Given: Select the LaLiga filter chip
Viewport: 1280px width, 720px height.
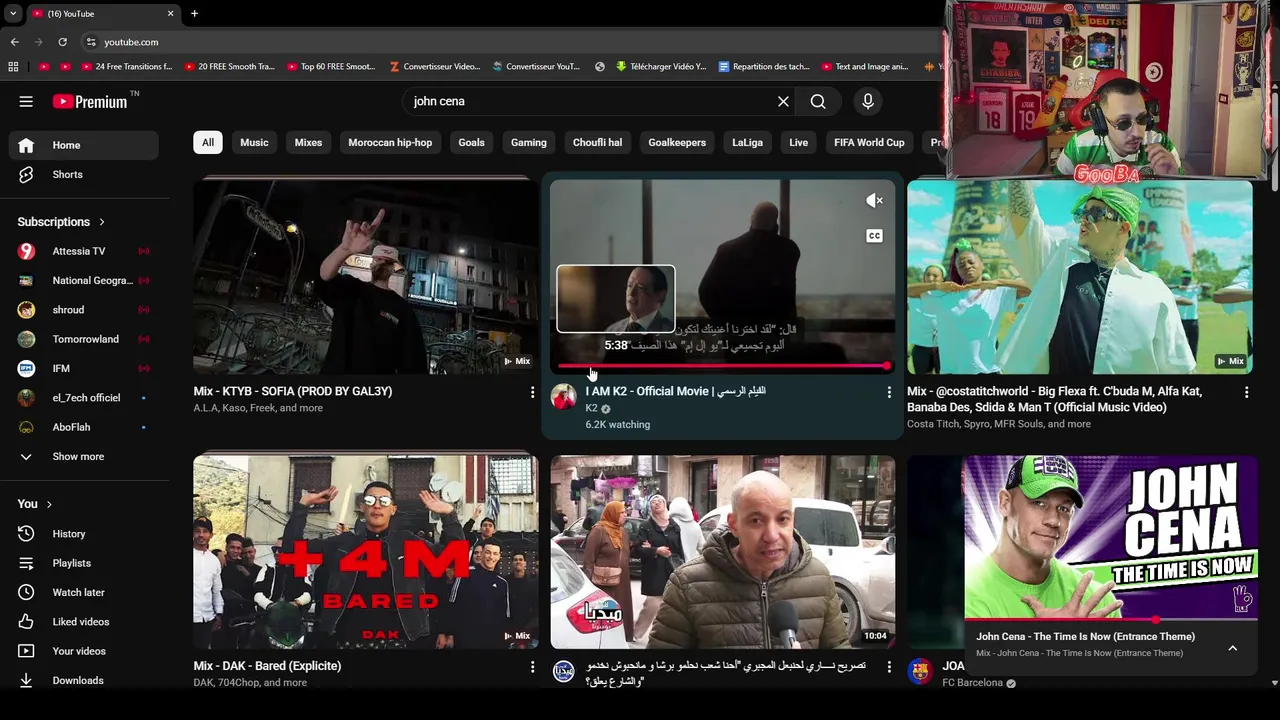Looking at the screenshot, I should [x=747, y=143].
